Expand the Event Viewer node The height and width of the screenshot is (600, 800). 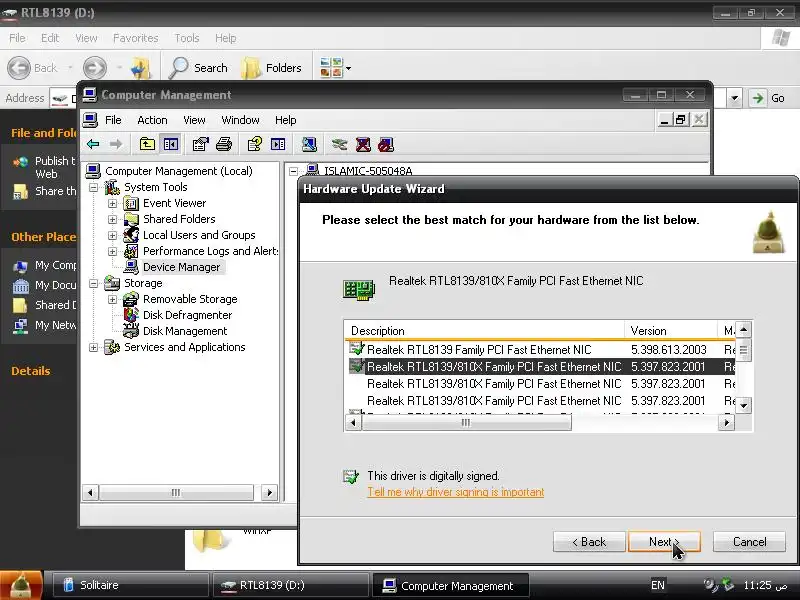112,203
